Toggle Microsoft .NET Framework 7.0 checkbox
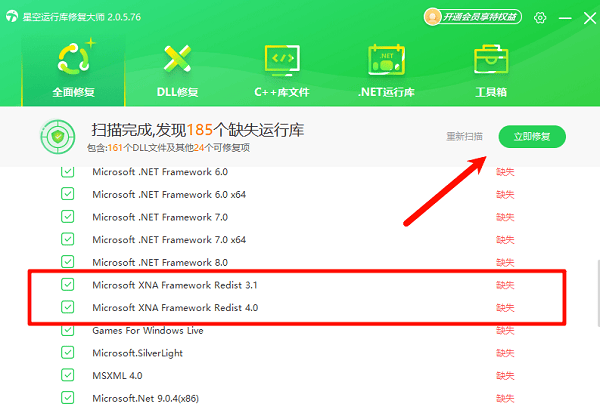The width and height of the screenshot is (600, 413). 68,217
